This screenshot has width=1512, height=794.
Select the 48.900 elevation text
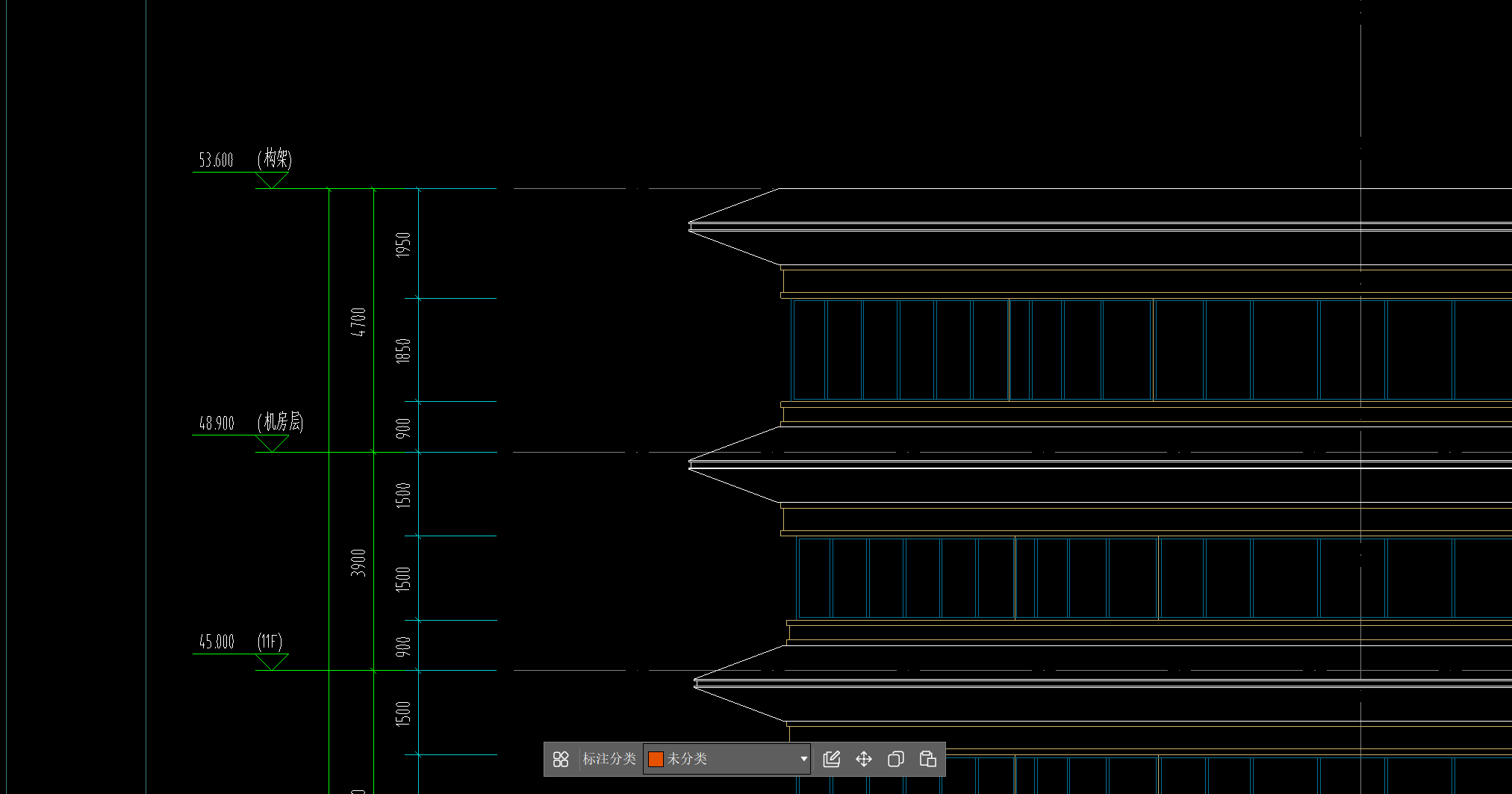217,424
